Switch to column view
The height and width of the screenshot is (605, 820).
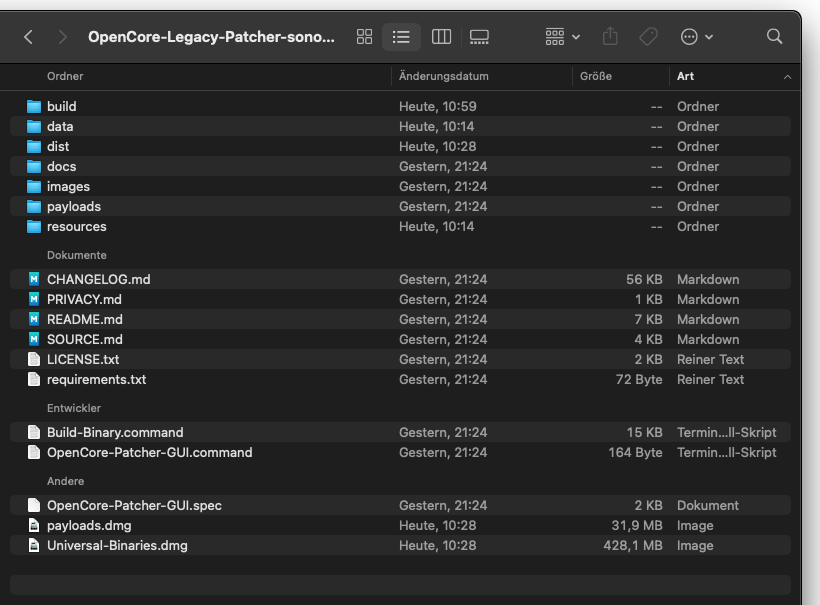[x=441, y=37]
